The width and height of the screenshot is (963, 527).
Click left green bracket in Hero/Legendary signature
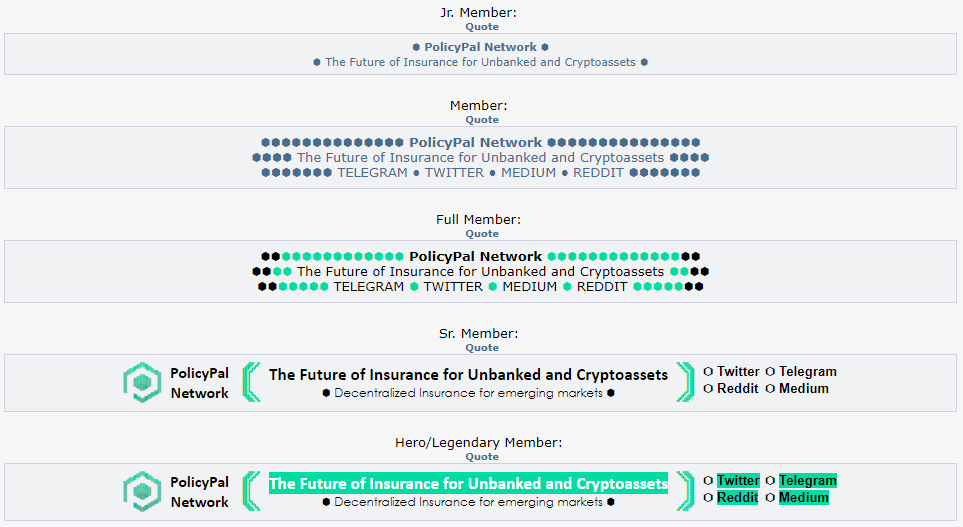coord(251,491)
